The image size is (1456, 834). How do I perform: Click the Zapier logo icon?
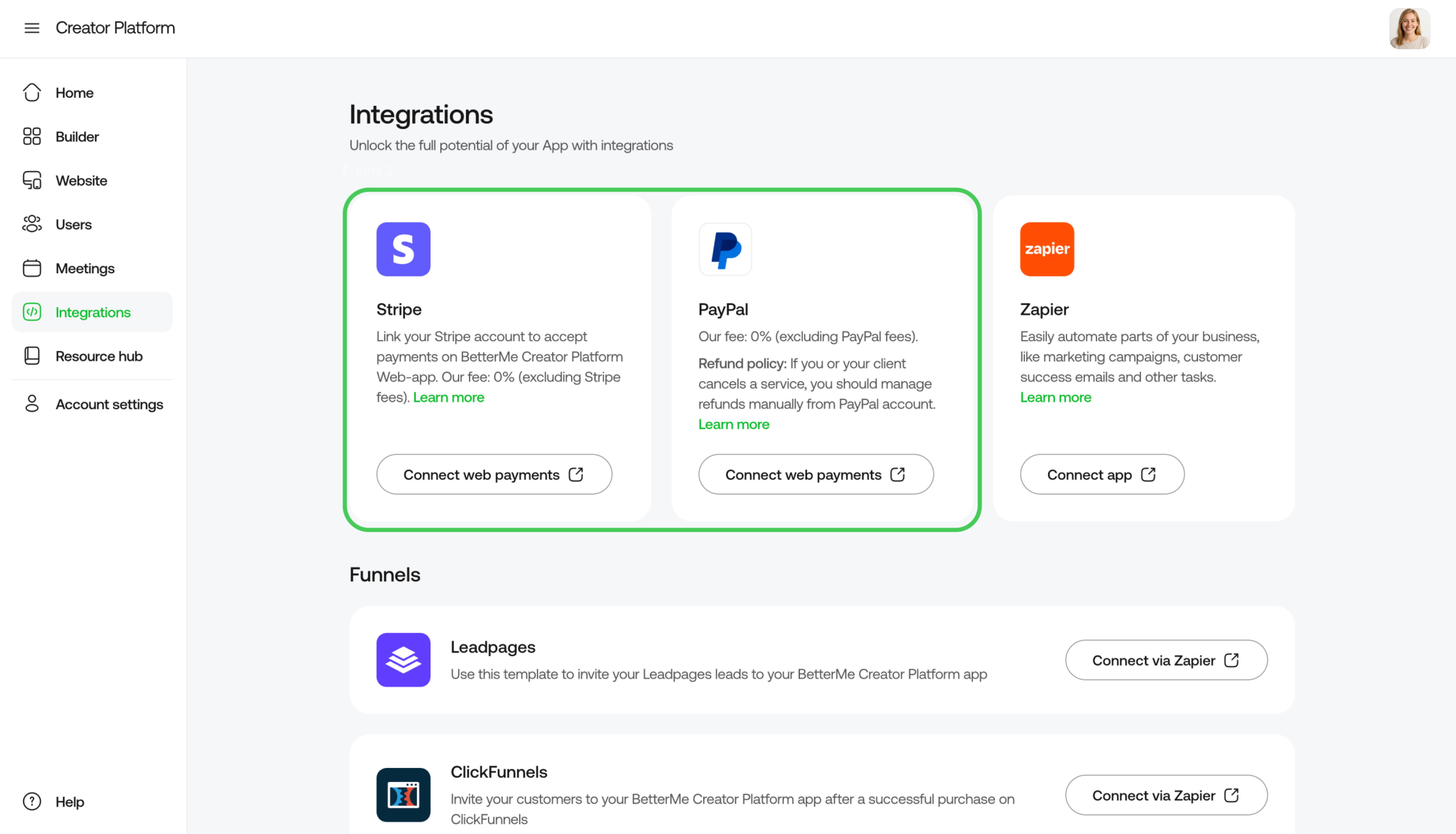point(1047,249)
